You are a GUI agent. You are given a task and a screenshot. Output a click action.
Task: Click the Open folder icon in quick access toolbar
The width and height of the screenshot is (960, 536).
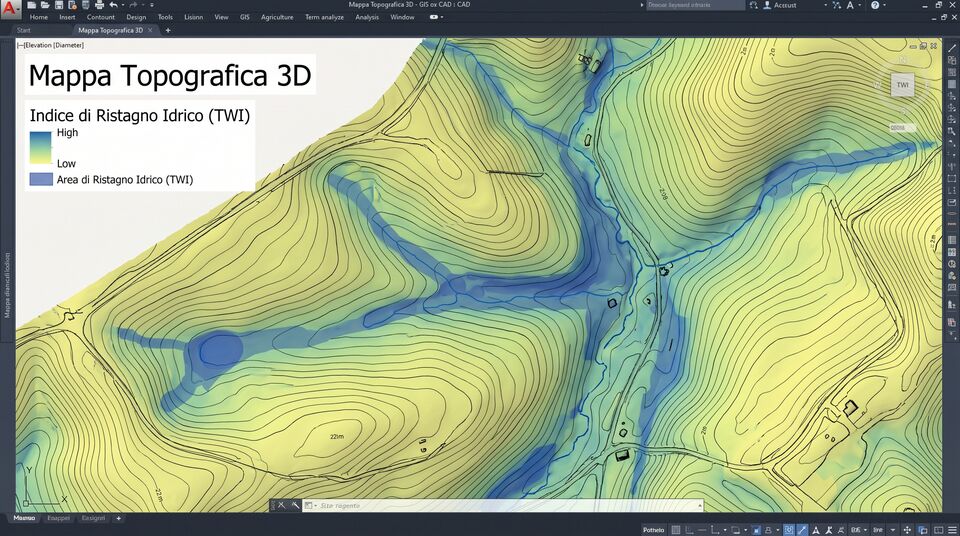click(45, 5)
